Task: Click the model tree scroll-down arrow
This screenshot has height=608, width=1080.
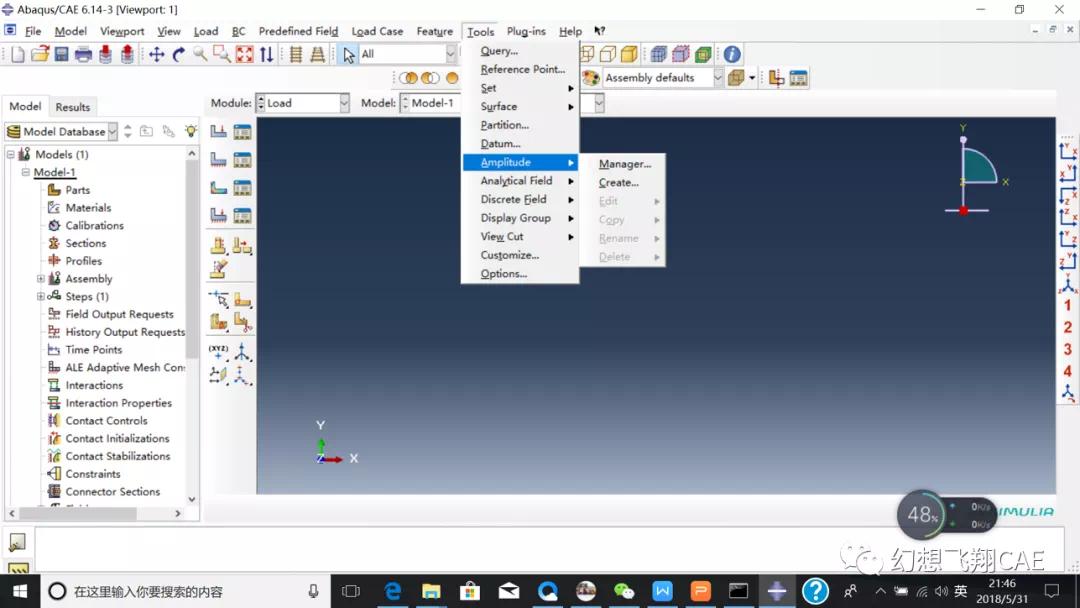Action: [x=191, y=499]
